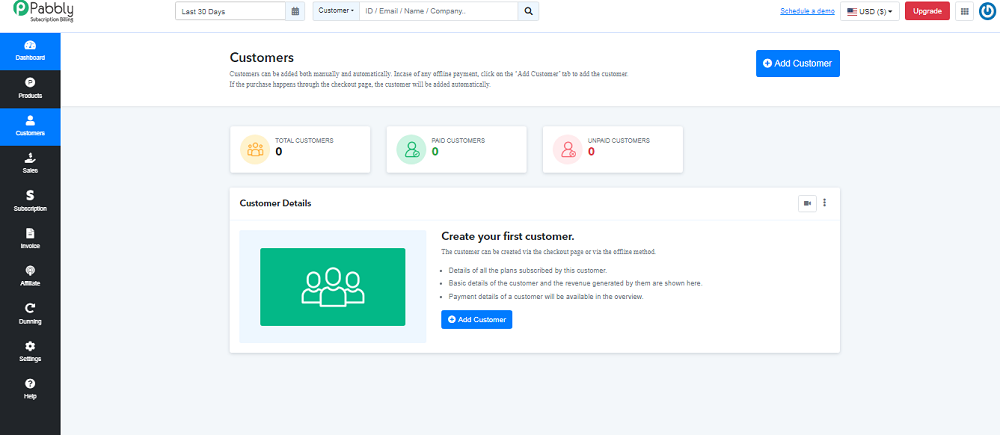Select the Customers sidebar item
Screen dimensions: 1000x435
click(30, 126)
